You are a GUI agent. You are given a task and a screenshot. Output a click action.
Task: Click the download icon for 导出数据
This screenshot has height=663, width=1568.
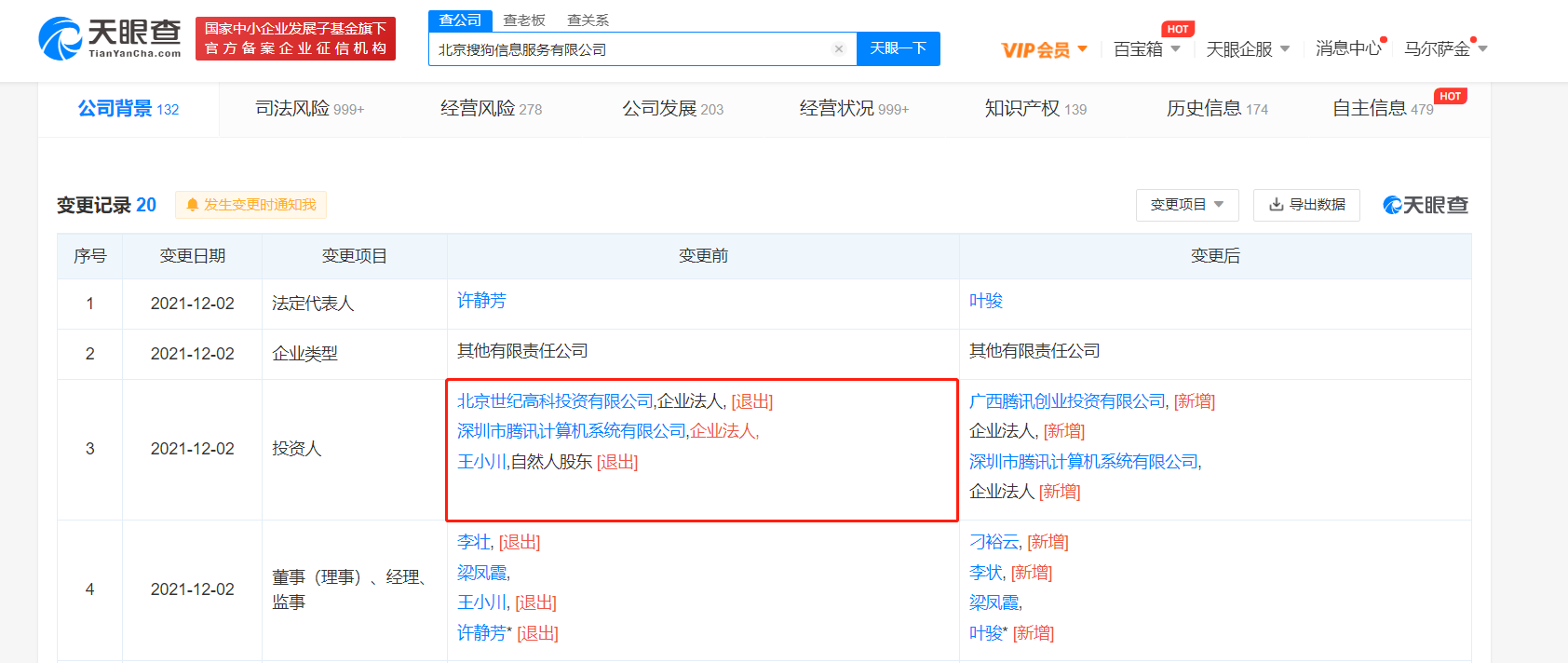pyautogui.click(x=1276, y=205)
